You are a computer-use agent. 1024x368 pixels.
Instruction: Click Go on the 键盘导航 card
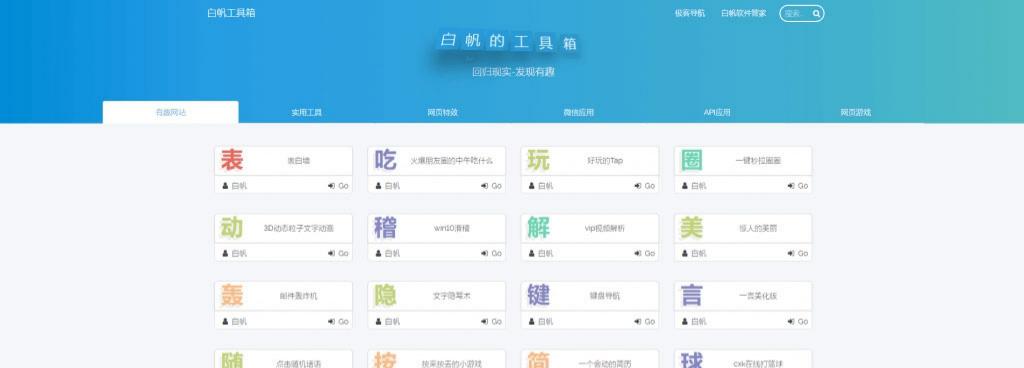click(645, 321)
